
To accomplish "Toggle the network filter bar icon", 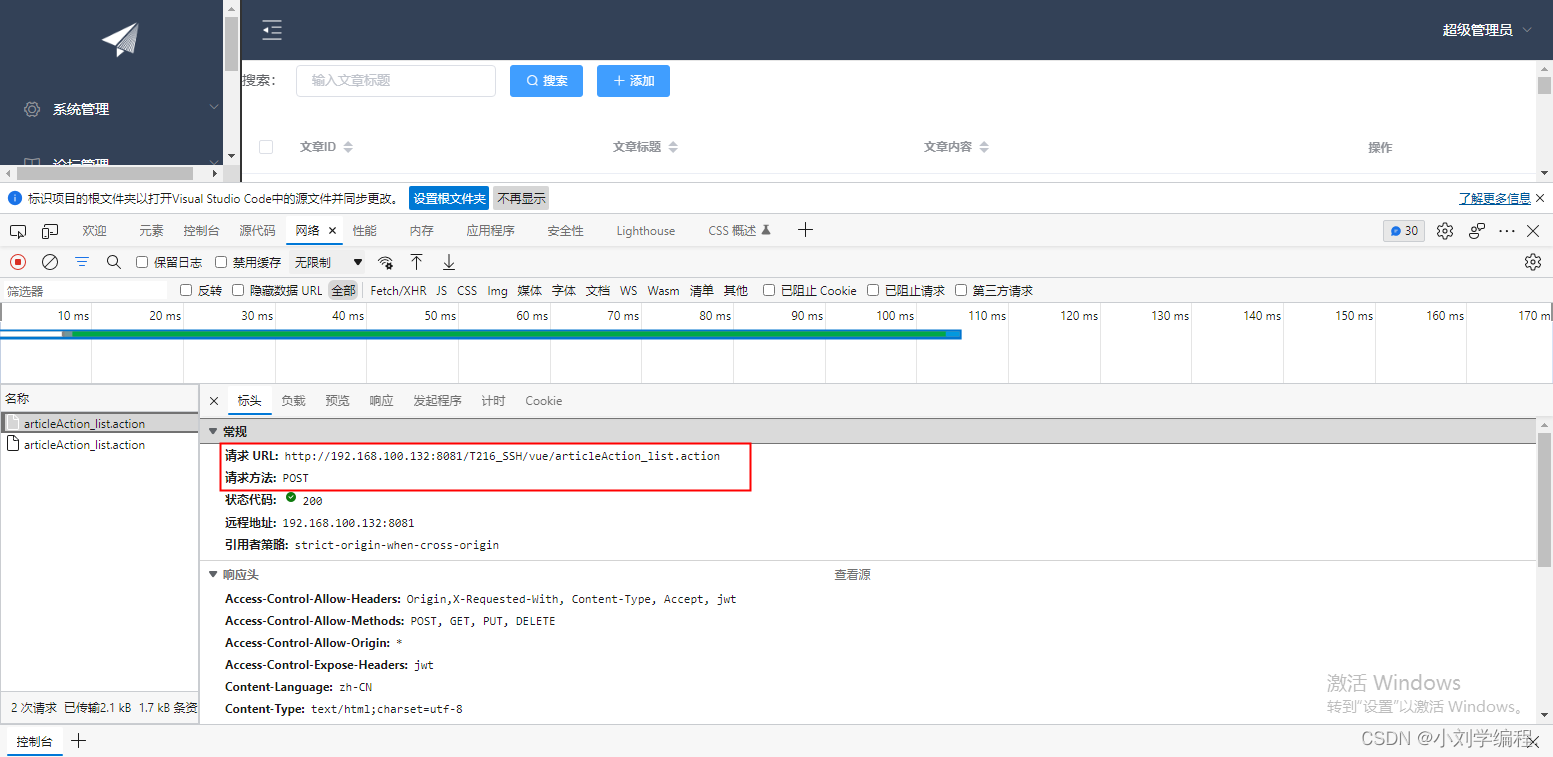I will pos(82,262).
